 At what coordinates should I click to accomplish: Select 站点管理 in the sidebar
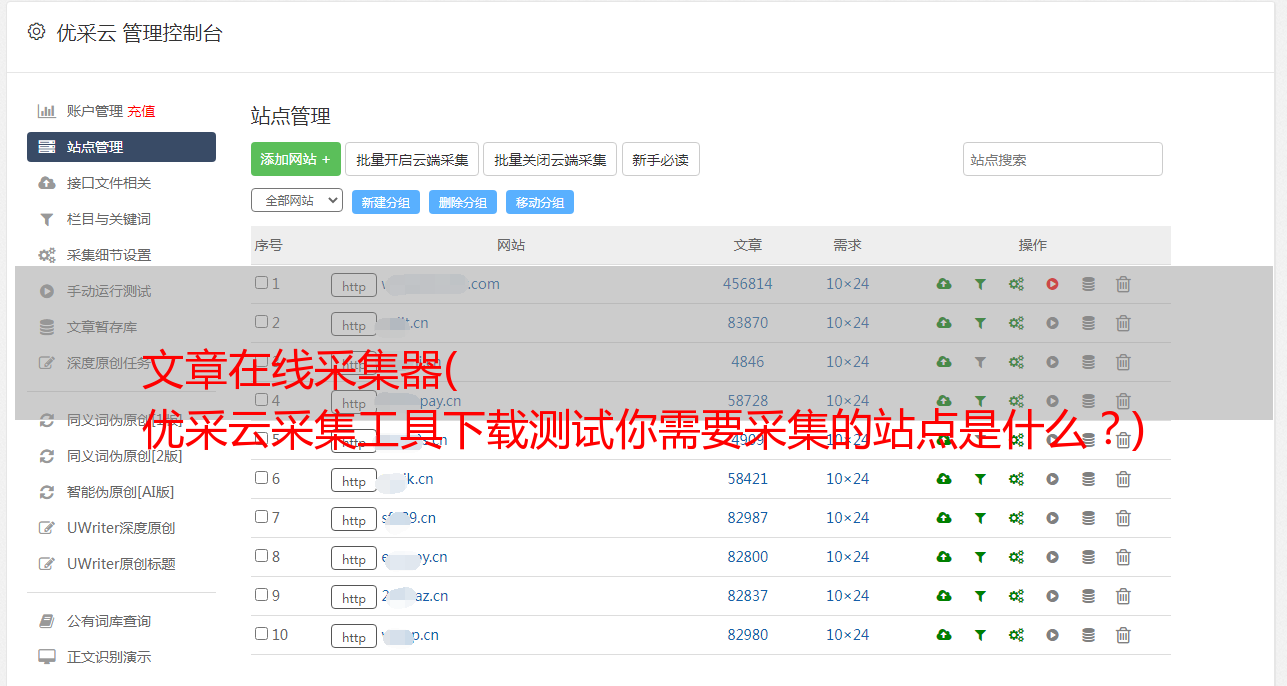tap(121, 147)
